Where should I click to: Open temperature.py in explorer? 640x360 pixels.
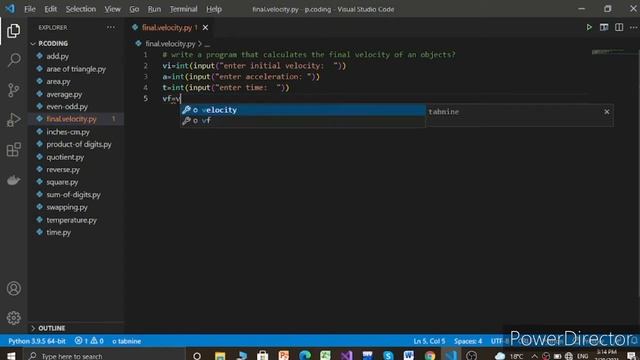tap(71, 220)
